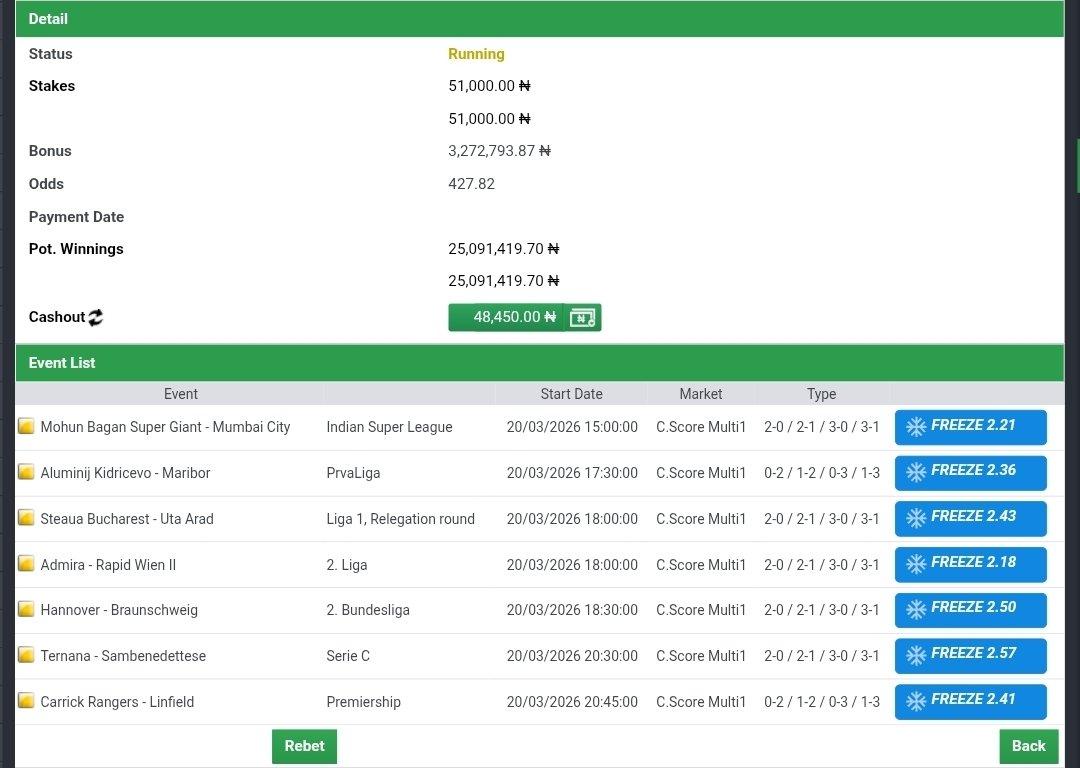Go Back from bet detail

[1028, 746]
